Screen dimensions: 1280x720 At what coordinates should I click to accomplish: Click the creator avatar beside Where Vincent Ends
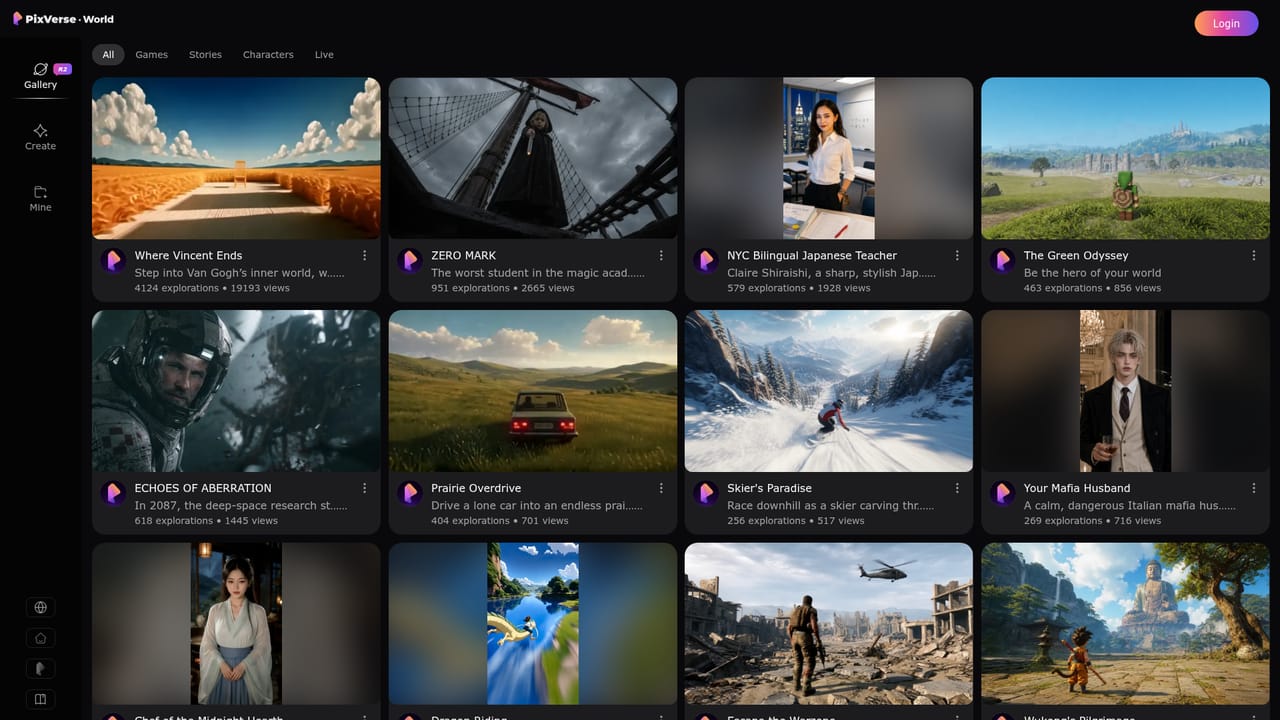tap(113, 261)
